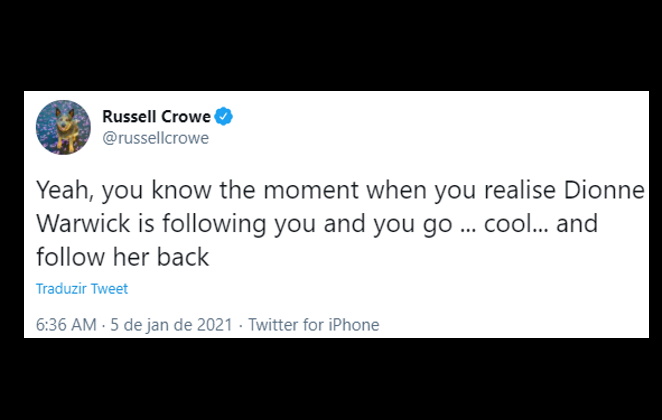Open the Twitter for iPhone source link
This screenshot has height=420, width=662.
click(313, 325)
